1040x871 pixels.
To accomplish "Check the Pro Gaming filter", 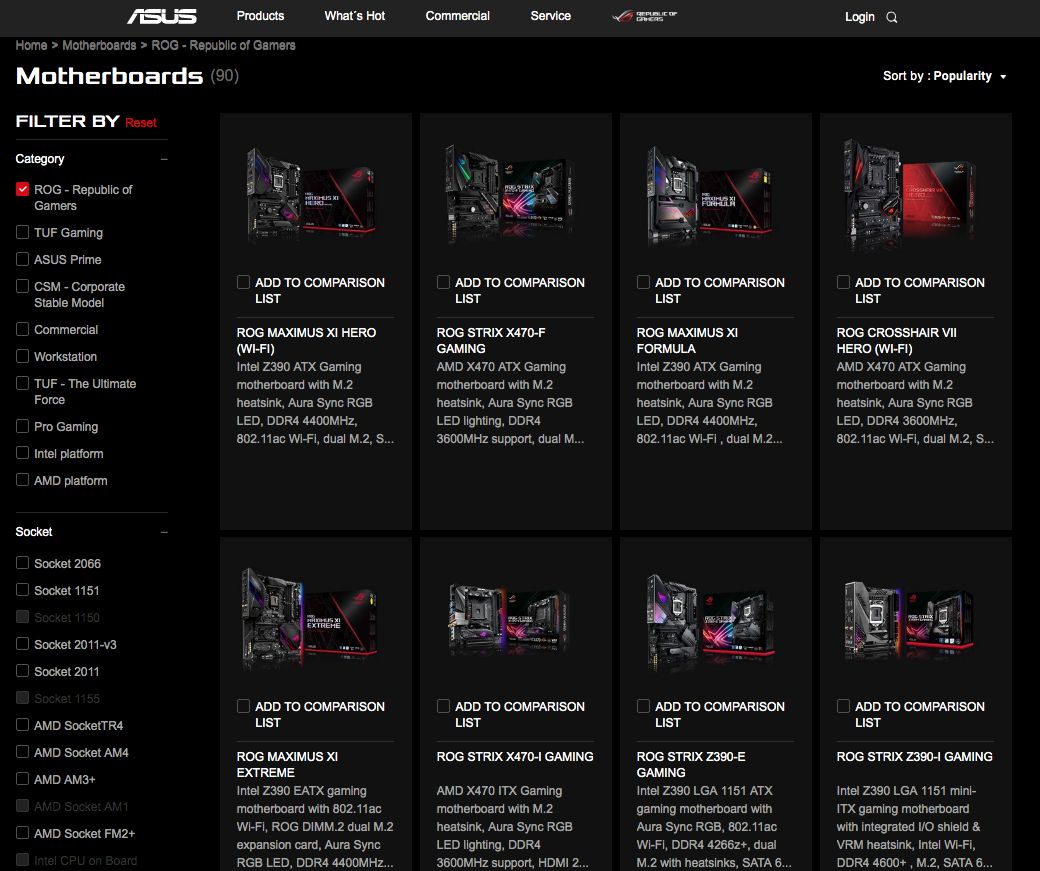I will tap(23, 427).
